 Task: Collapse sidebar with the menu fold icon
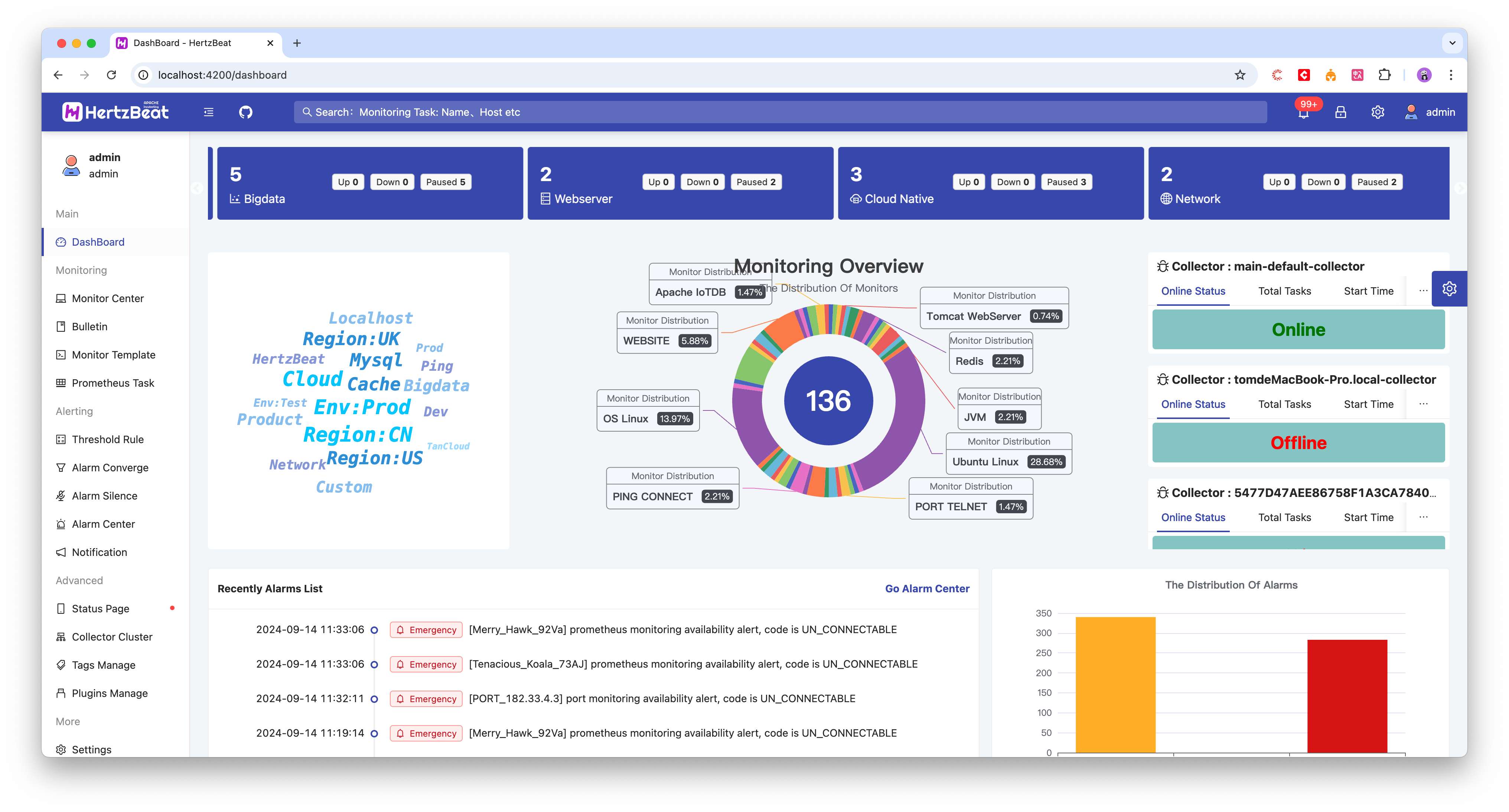[209, 112]
